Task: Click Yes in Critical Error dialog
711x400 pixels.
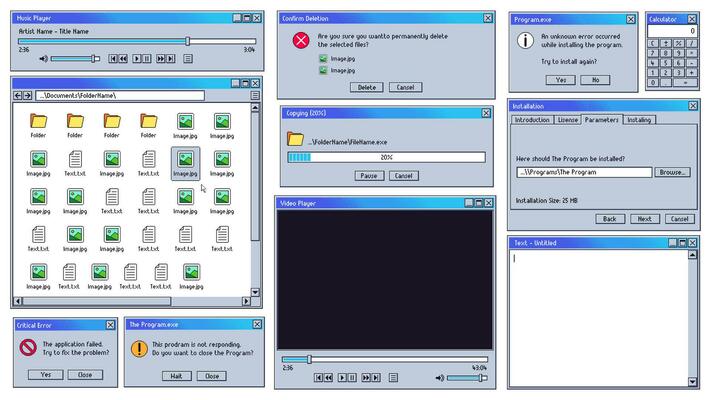Action: coord(46,375)
